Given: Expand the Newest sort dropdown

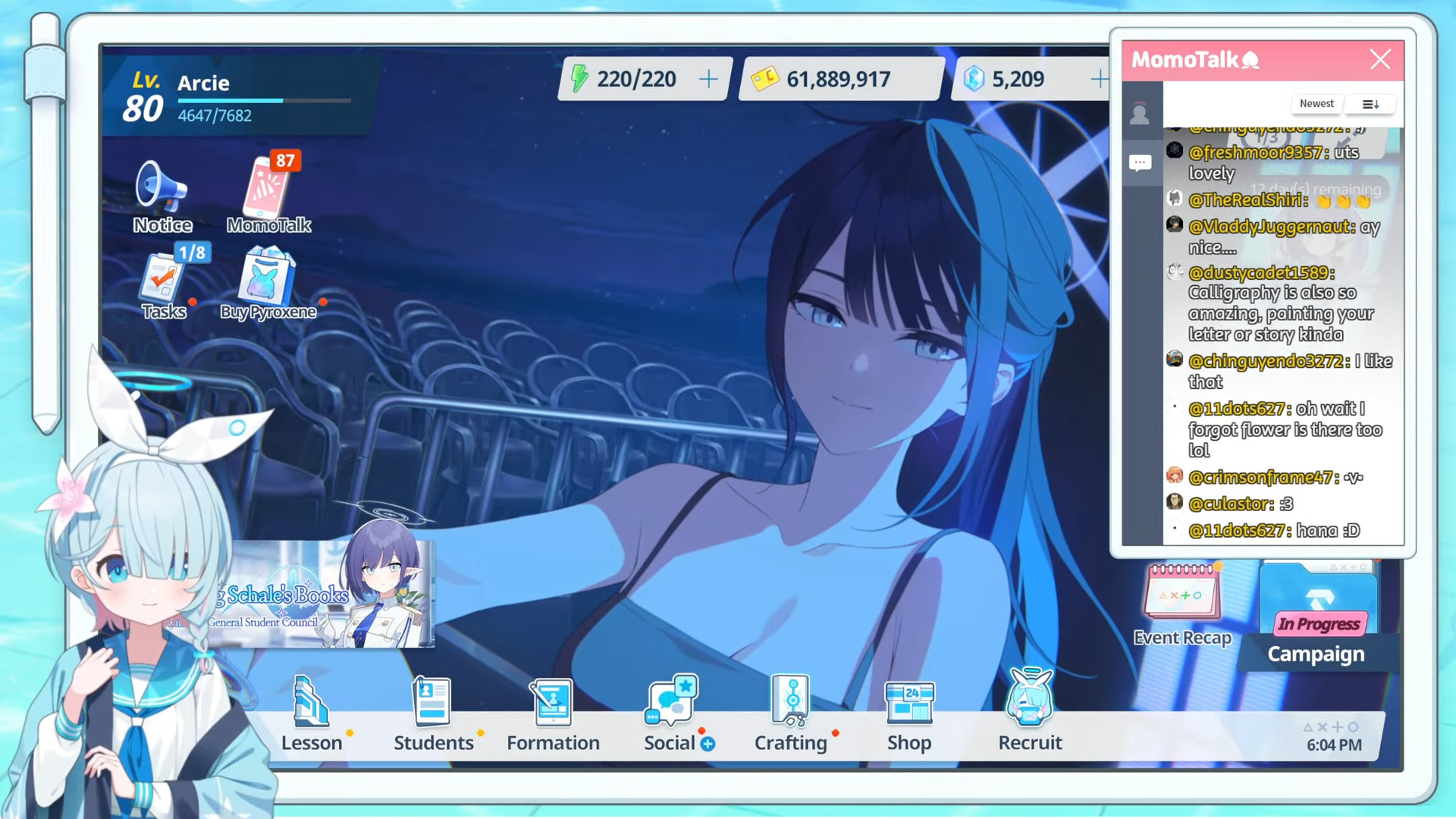Looking at the screenshot, I should click(x=1316, y=104).
